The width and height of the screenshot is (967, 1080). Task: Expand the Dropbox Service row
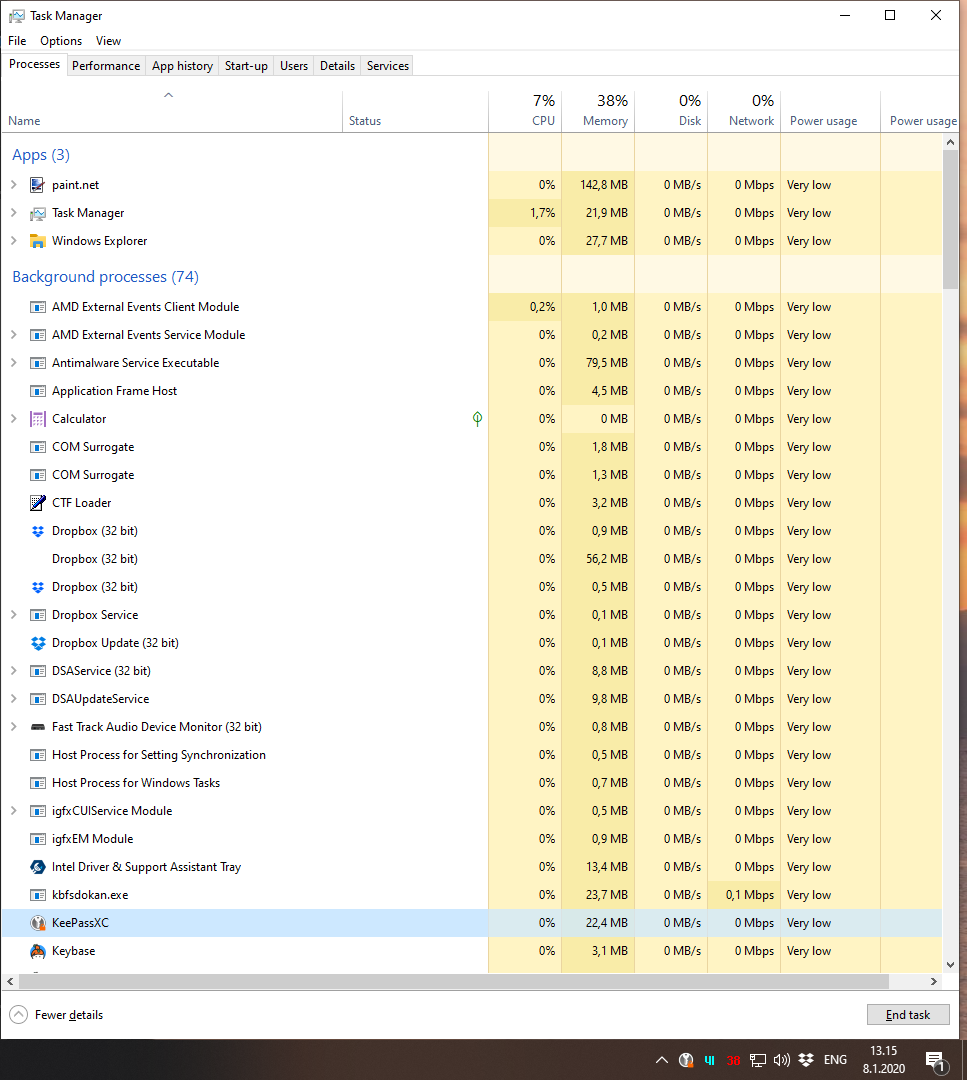tap(13, 614)
